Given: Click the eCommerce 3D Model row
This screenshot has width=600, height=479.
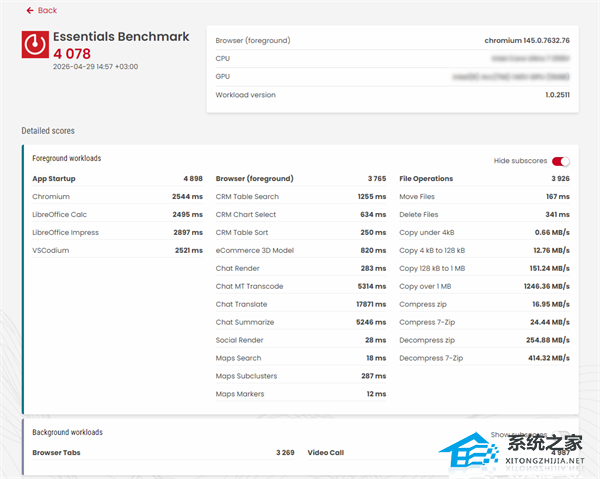Looking at the screenshot, I should (x=301, y=251).
